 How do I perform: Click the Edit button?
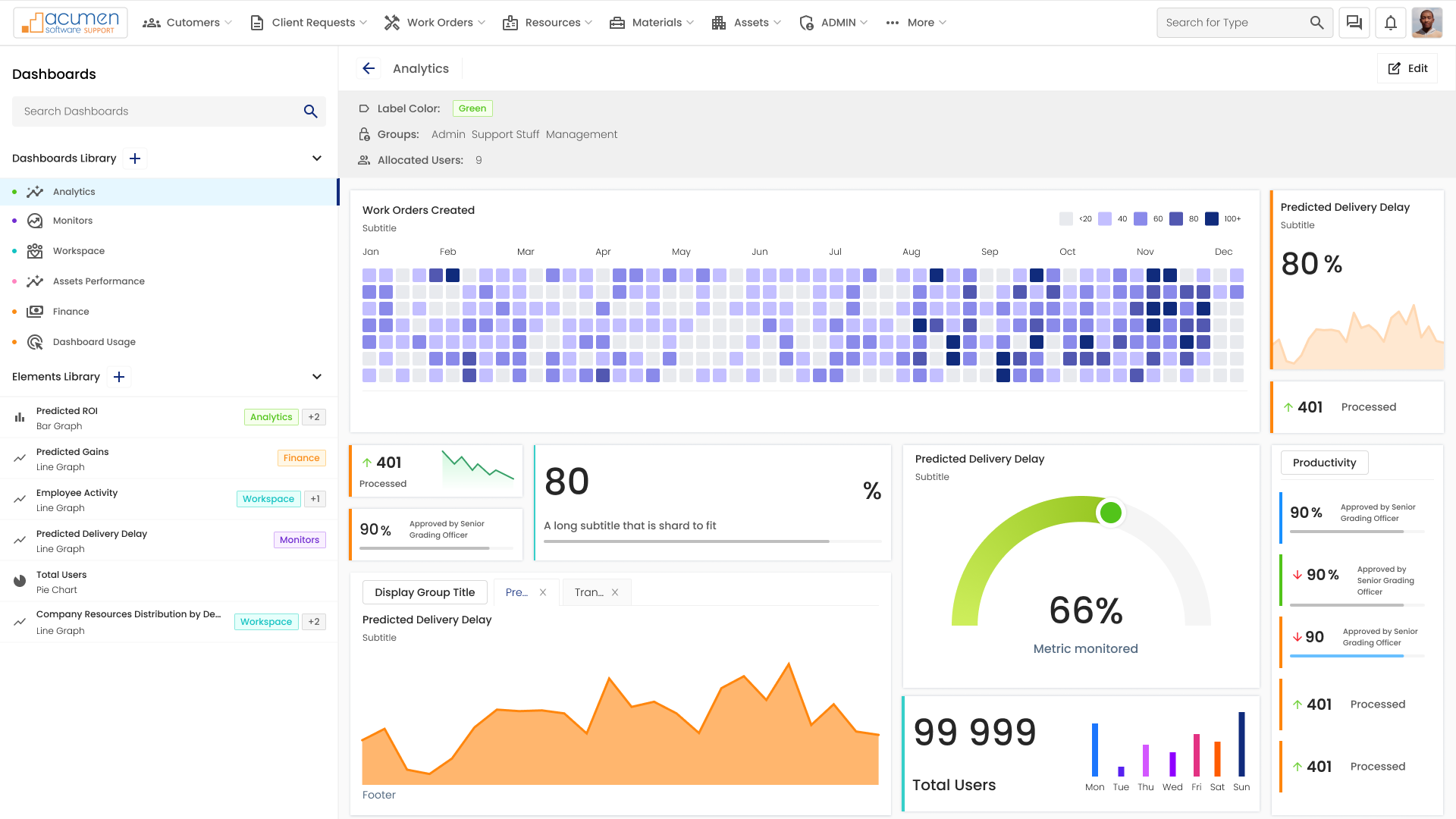point(1407,68)
